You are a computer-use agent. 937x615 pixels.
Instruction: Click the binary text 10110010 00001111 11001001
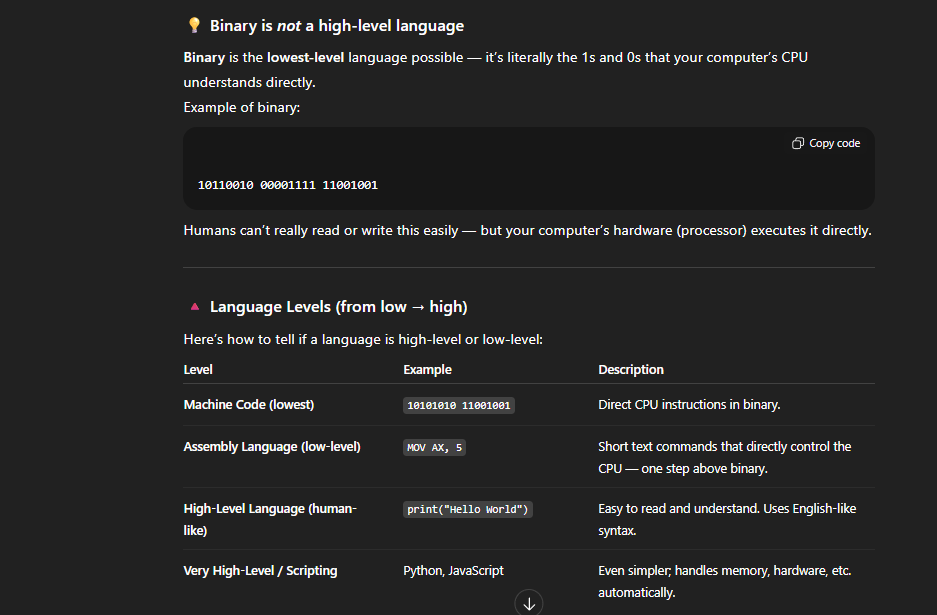coord(288,185)
